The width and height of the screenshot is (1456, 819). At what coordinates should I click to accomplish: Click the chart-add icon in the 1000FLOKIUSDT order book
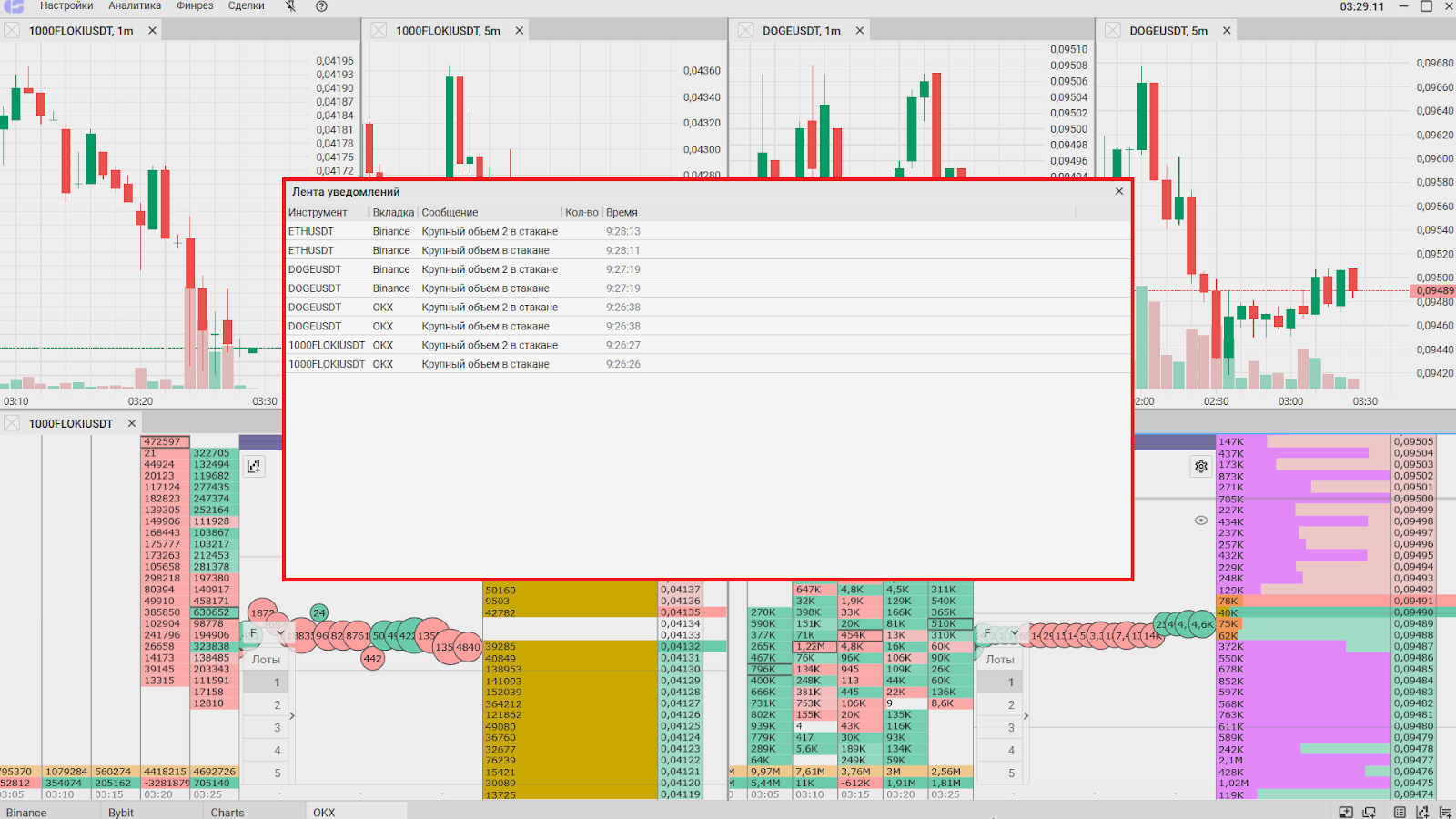pyautogui.click(x=254, y=466)
